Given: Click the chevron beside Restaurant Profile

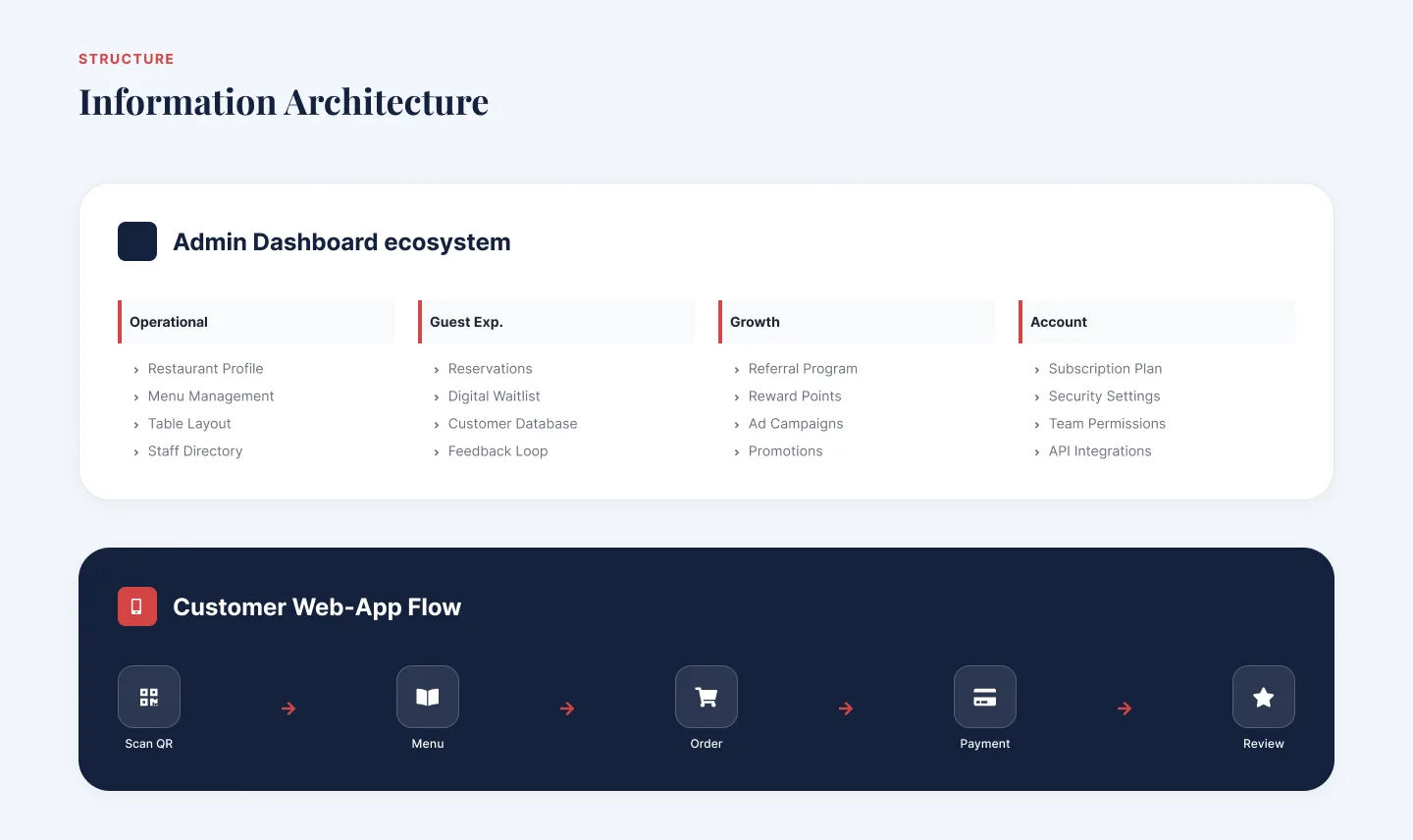Looking at the screenshot, I should 136,370.
